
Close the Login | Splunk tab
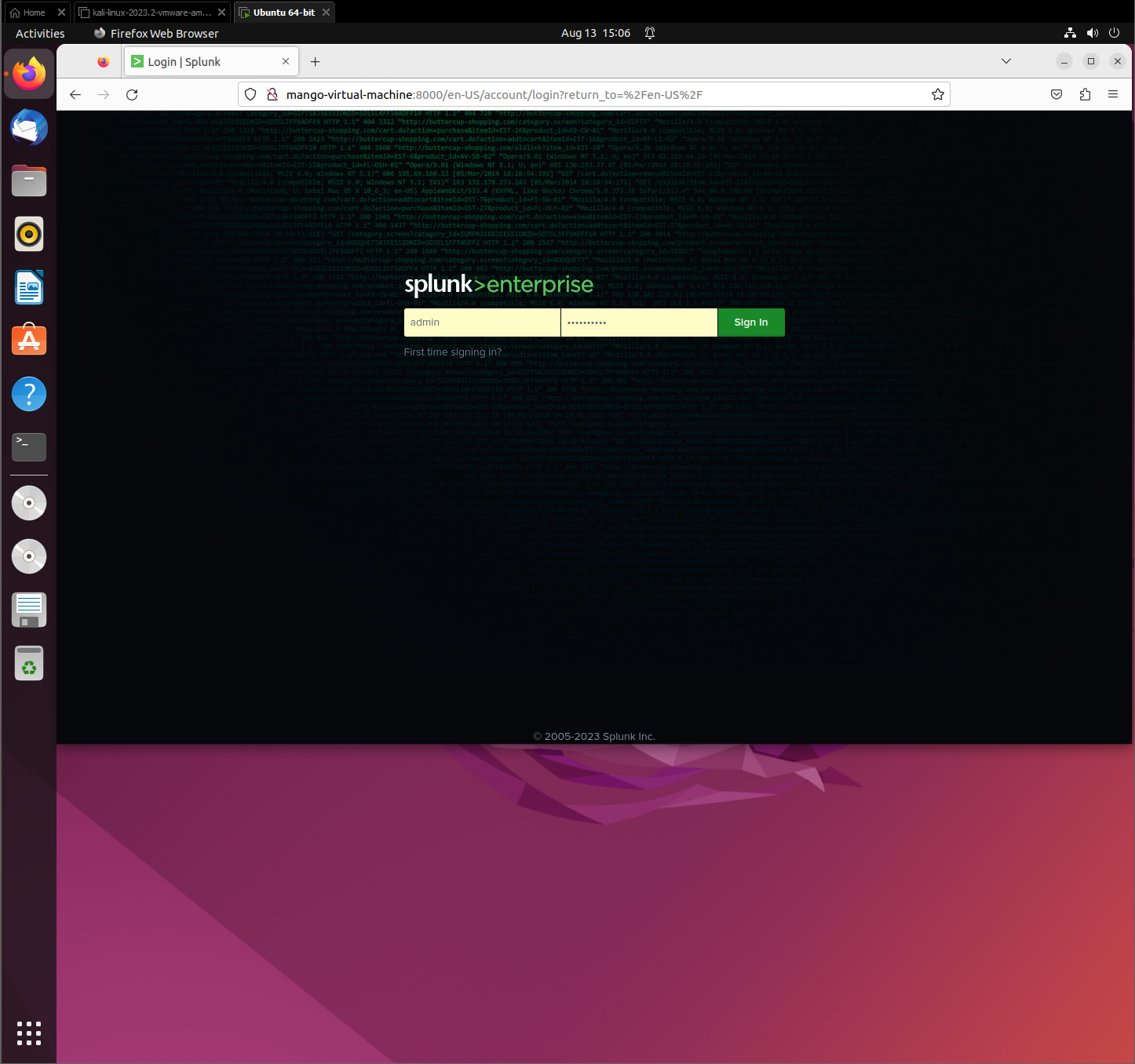tap(286, 62)
